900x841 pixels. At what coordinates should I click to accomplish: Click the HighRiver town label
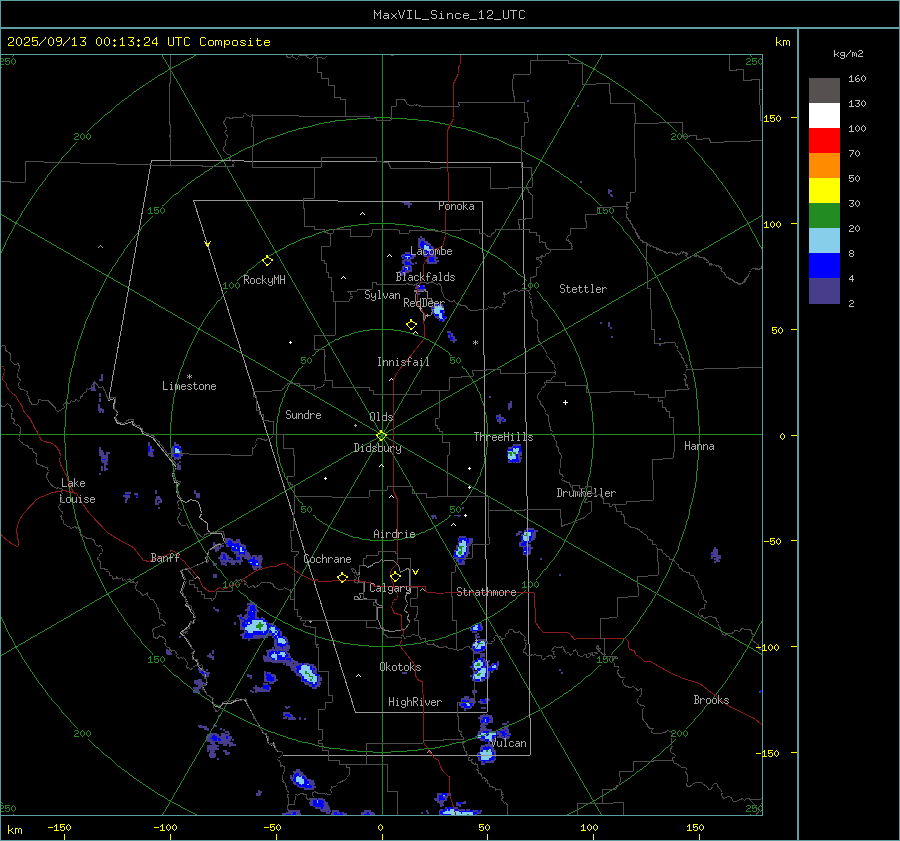[415, 702]
